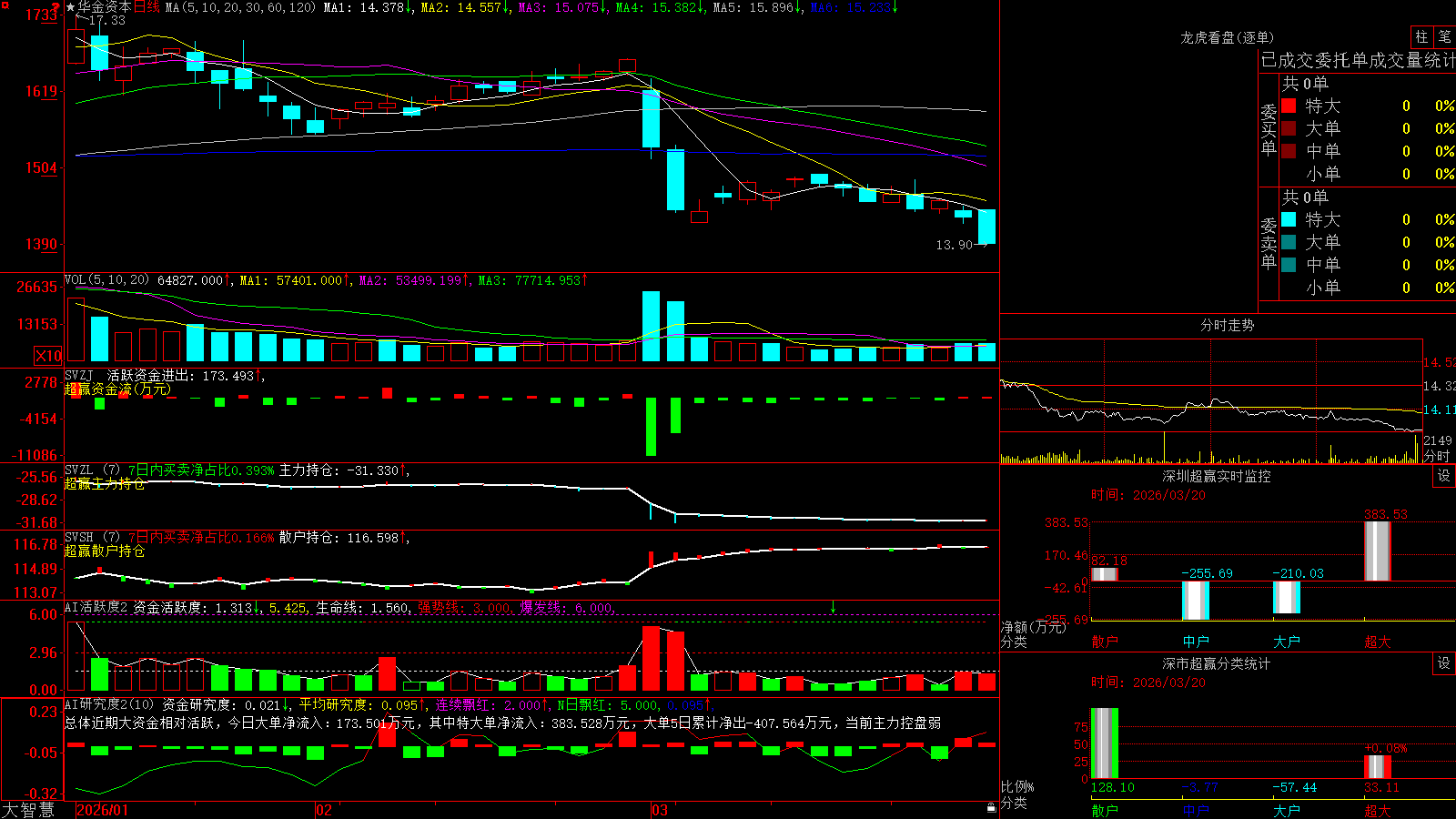Click the green down-arrow marker in AI活跃度2 panel
The height and width of the screenshot is (819, 1456).
click(833, 607)
